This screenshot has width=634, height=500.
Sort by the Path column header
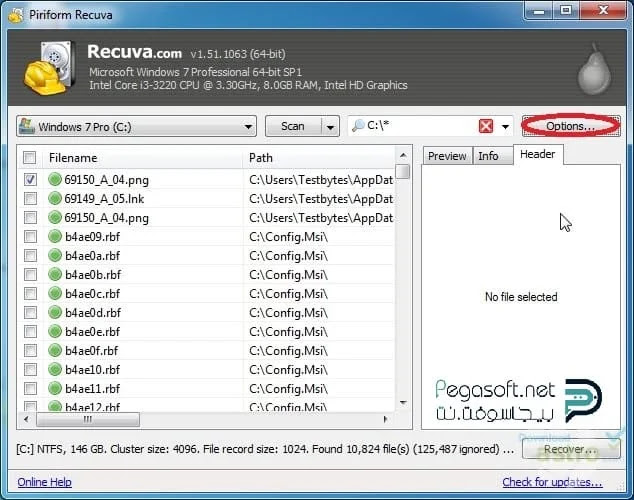point(319,158)
